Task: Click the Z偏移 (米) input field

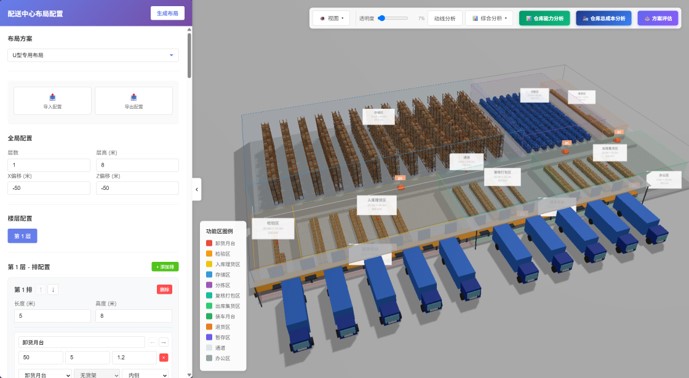Action: point(137,188)
